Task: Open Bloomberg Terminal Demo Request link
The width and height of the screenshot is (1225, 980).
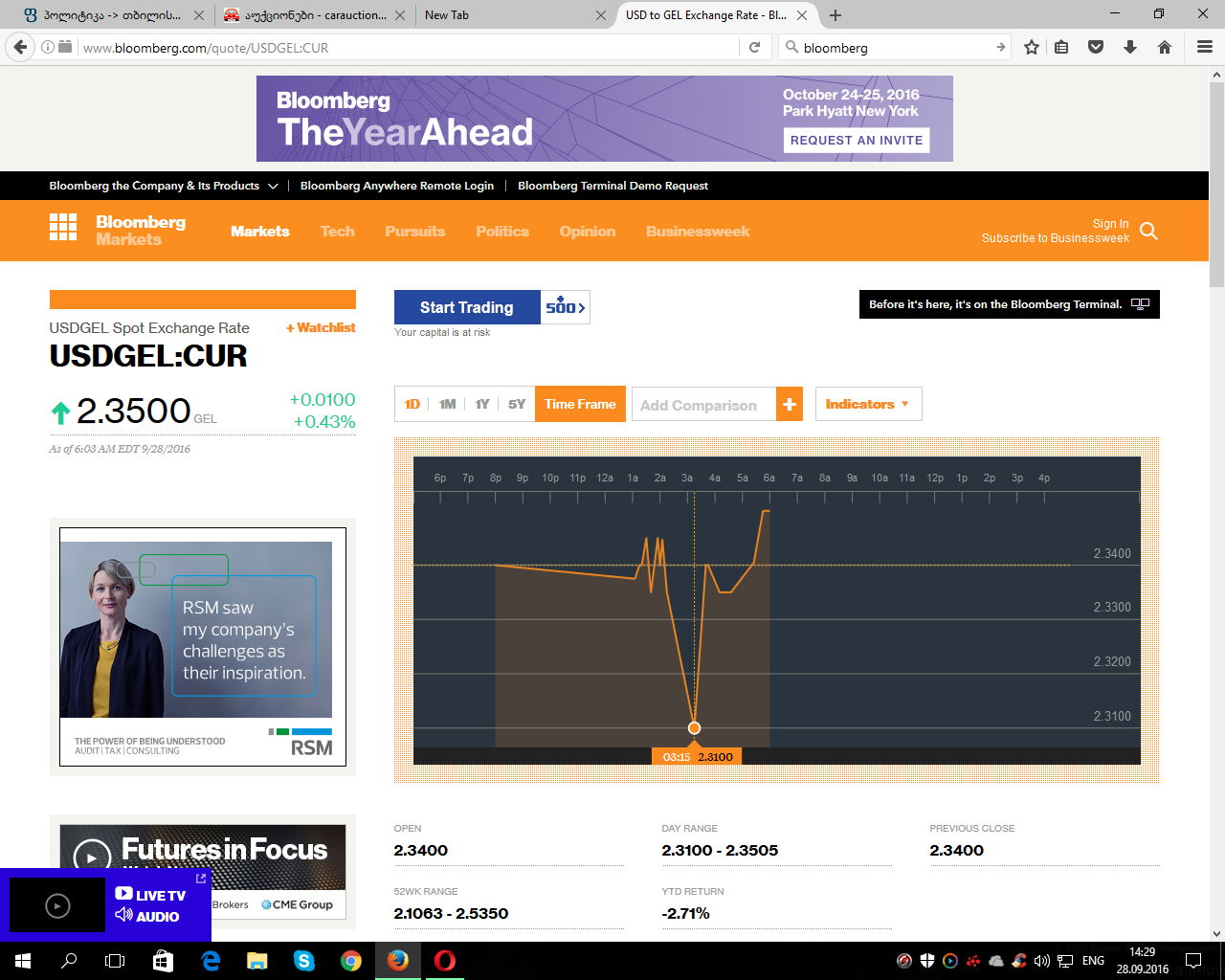Action: [612, 186]
